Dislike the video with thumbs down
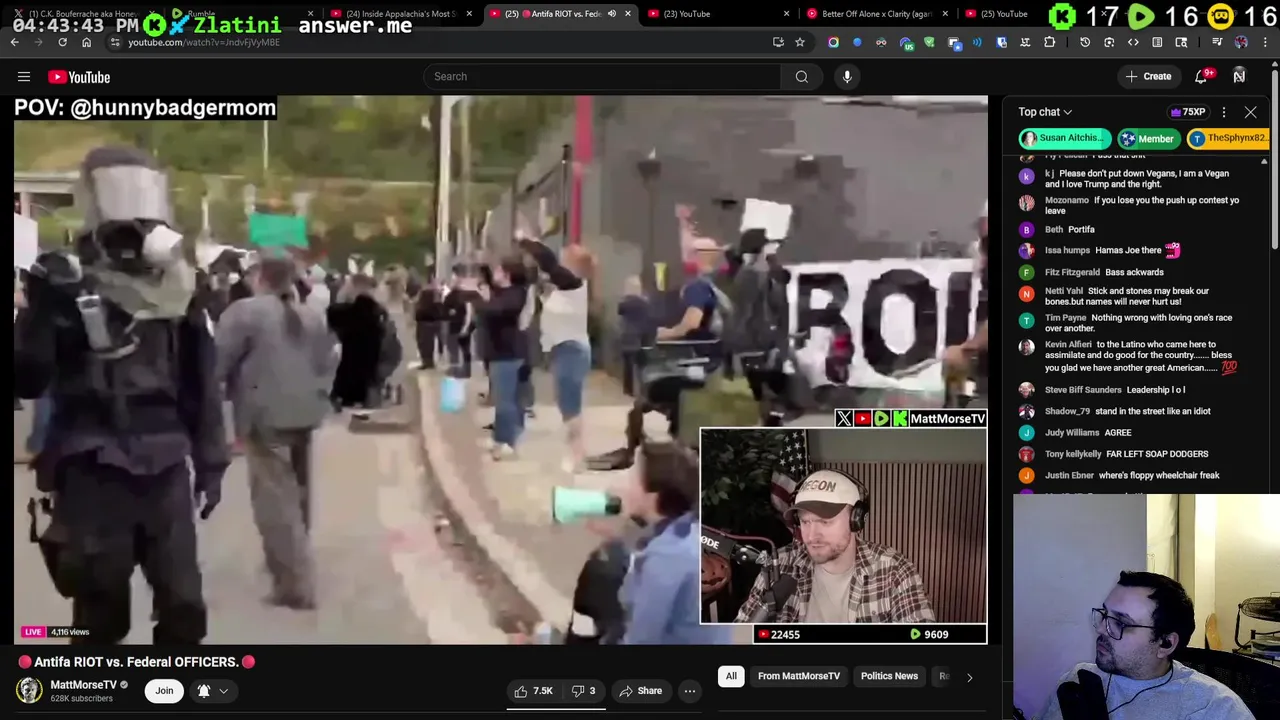This screenshot has width=1280, height=720. [584, 691]
